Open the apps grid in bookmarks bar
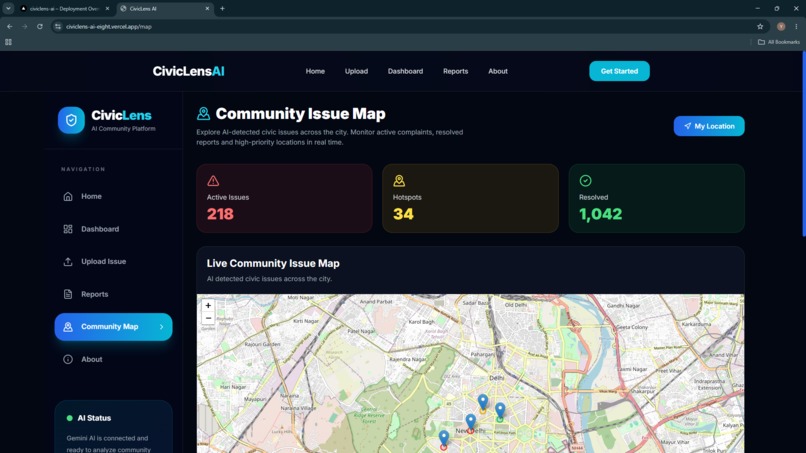The height and width of the screenshot is (453, 806). (x=8, y=42)
